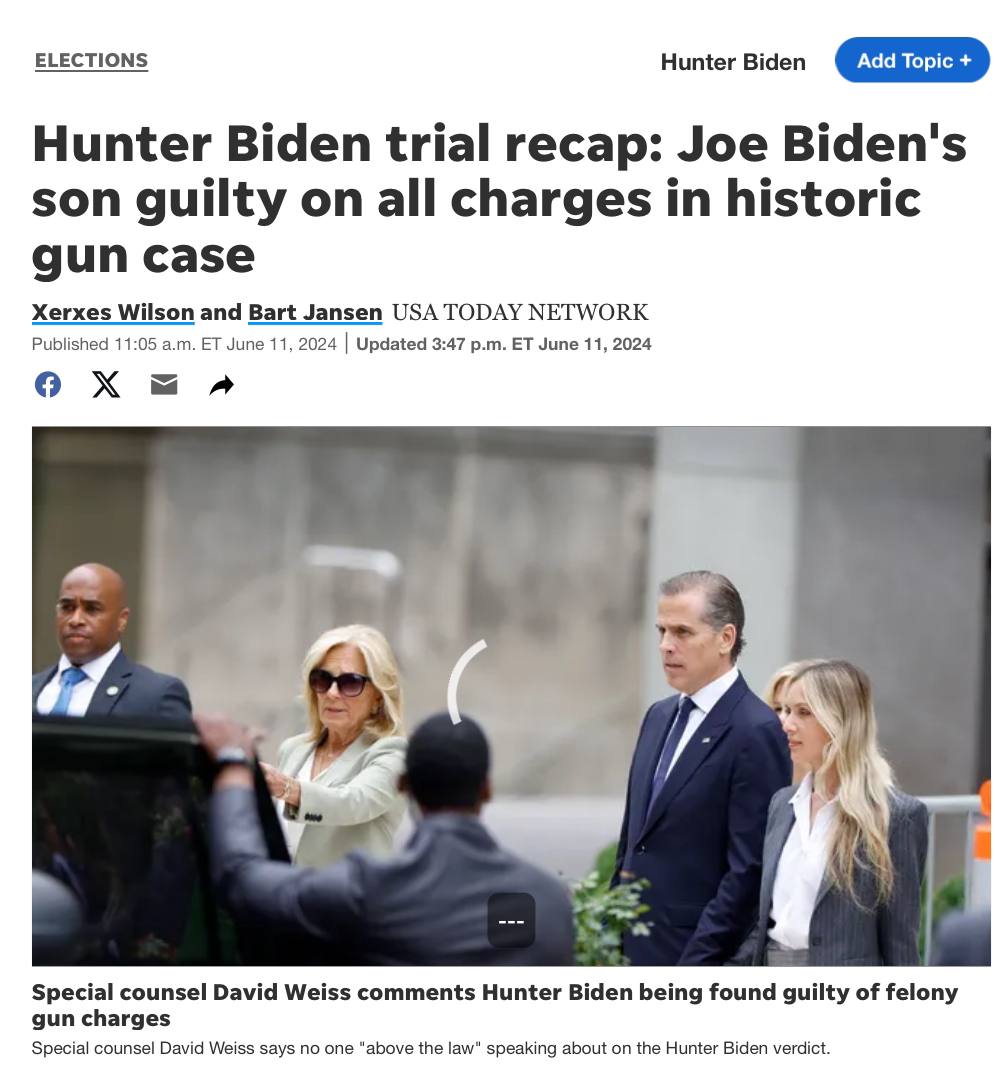Share article on Facebook
Viewport: 995px width, 1068px height.
[48, 385]
